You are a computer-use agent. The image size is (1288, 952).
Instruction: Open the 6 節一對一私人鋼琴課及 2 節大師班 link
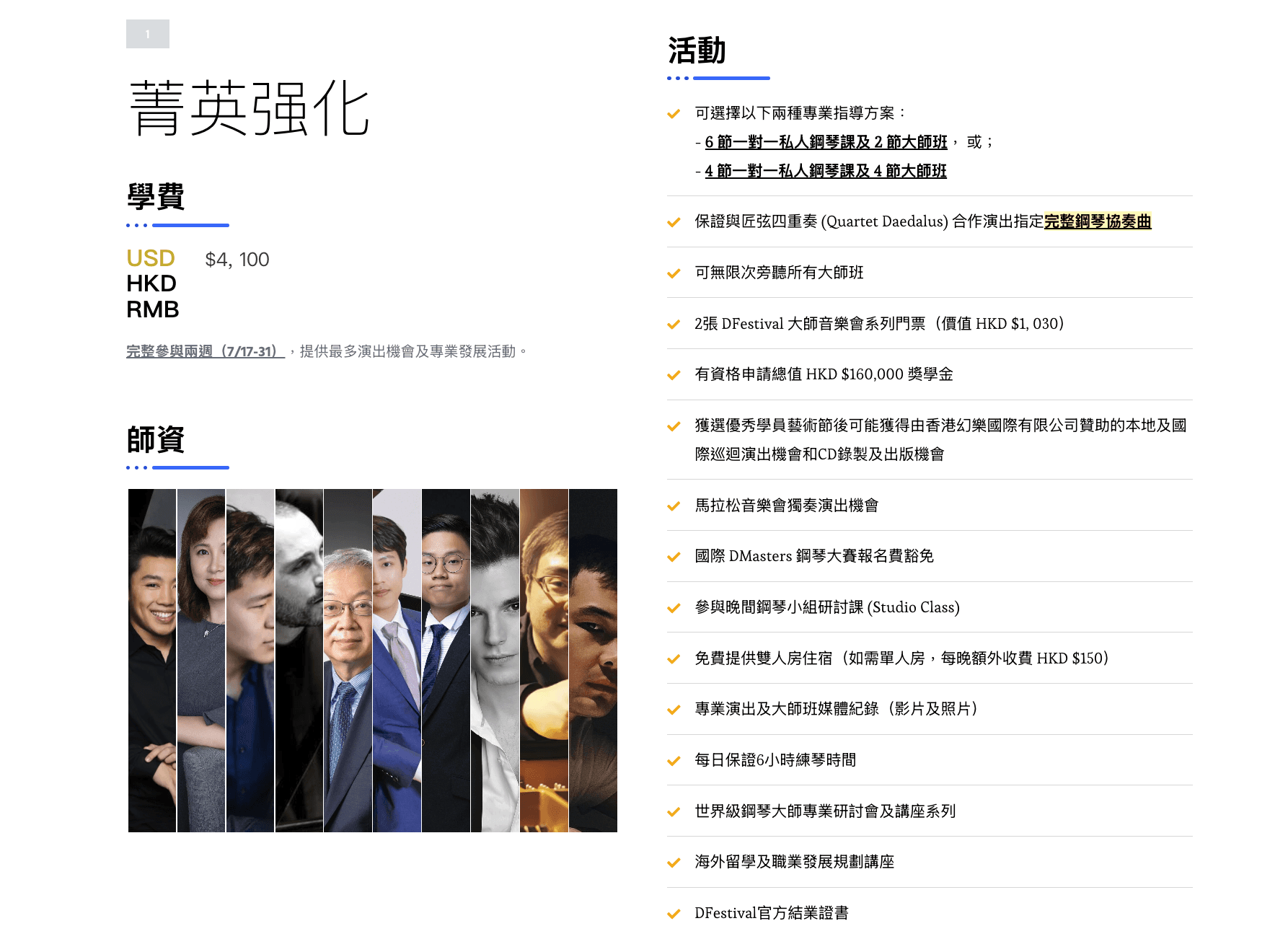click(x=826, y=142)
